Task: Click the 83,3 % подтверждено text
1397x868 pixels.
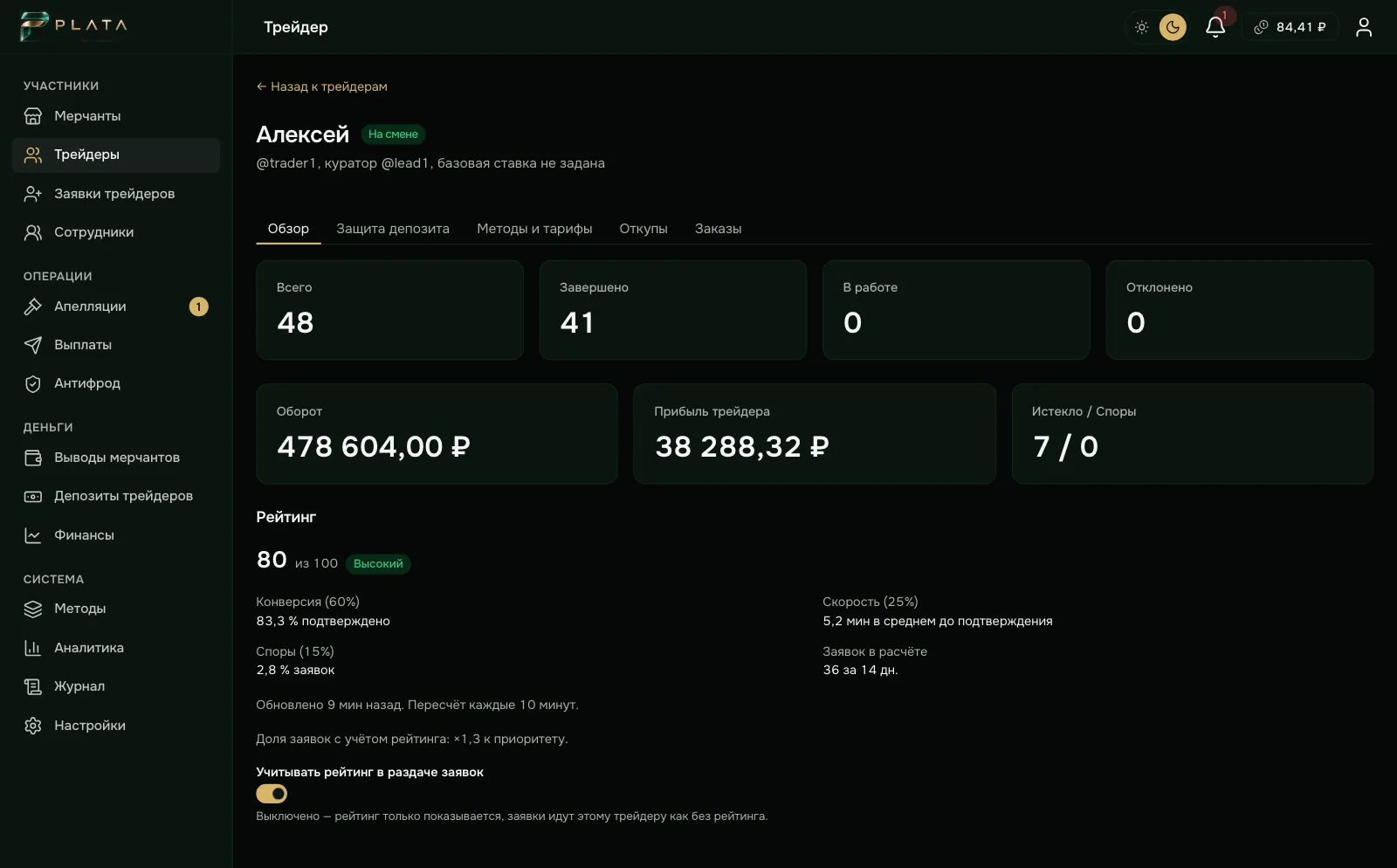Action: 323,621
